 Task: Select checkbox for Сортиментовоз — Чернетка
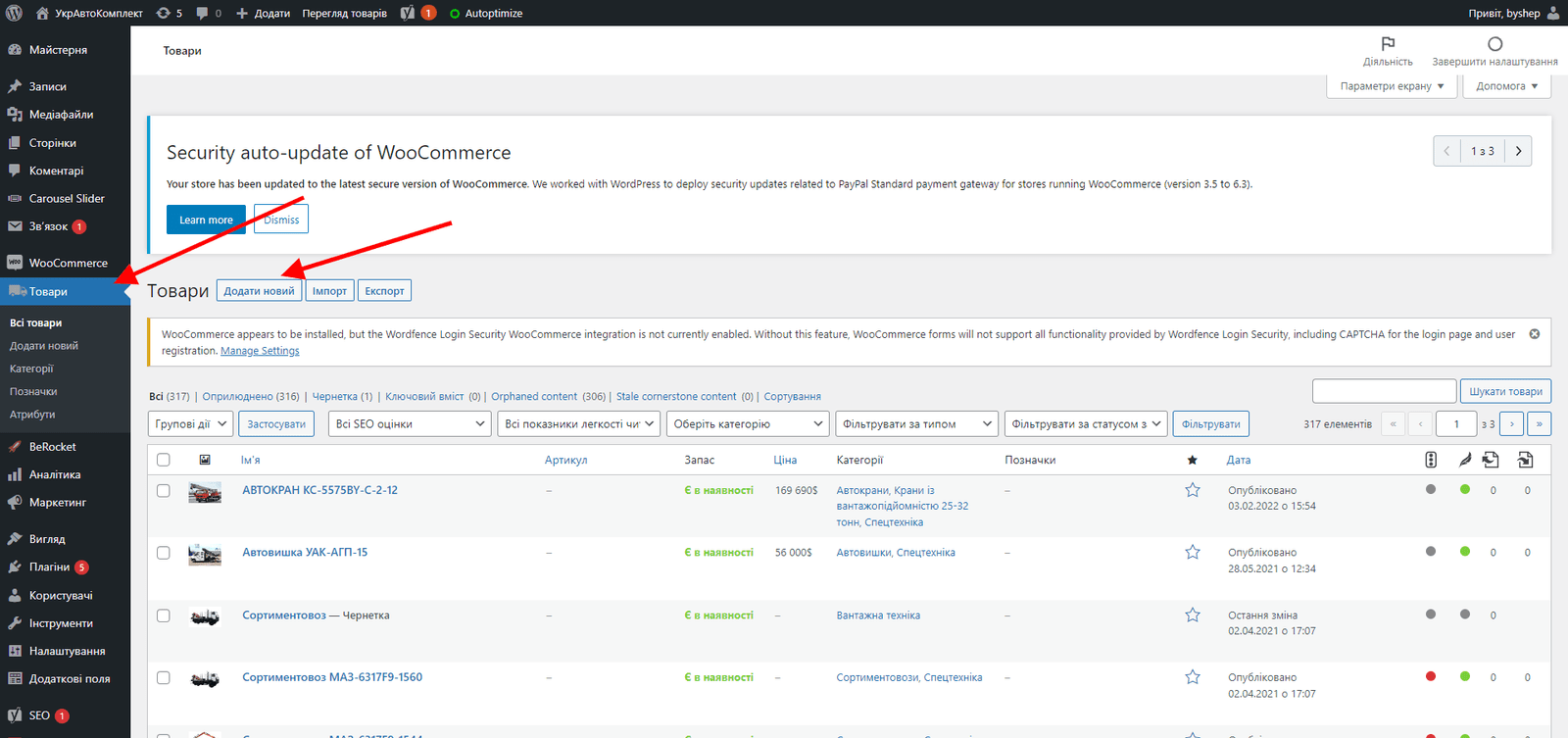coord(164,615)
